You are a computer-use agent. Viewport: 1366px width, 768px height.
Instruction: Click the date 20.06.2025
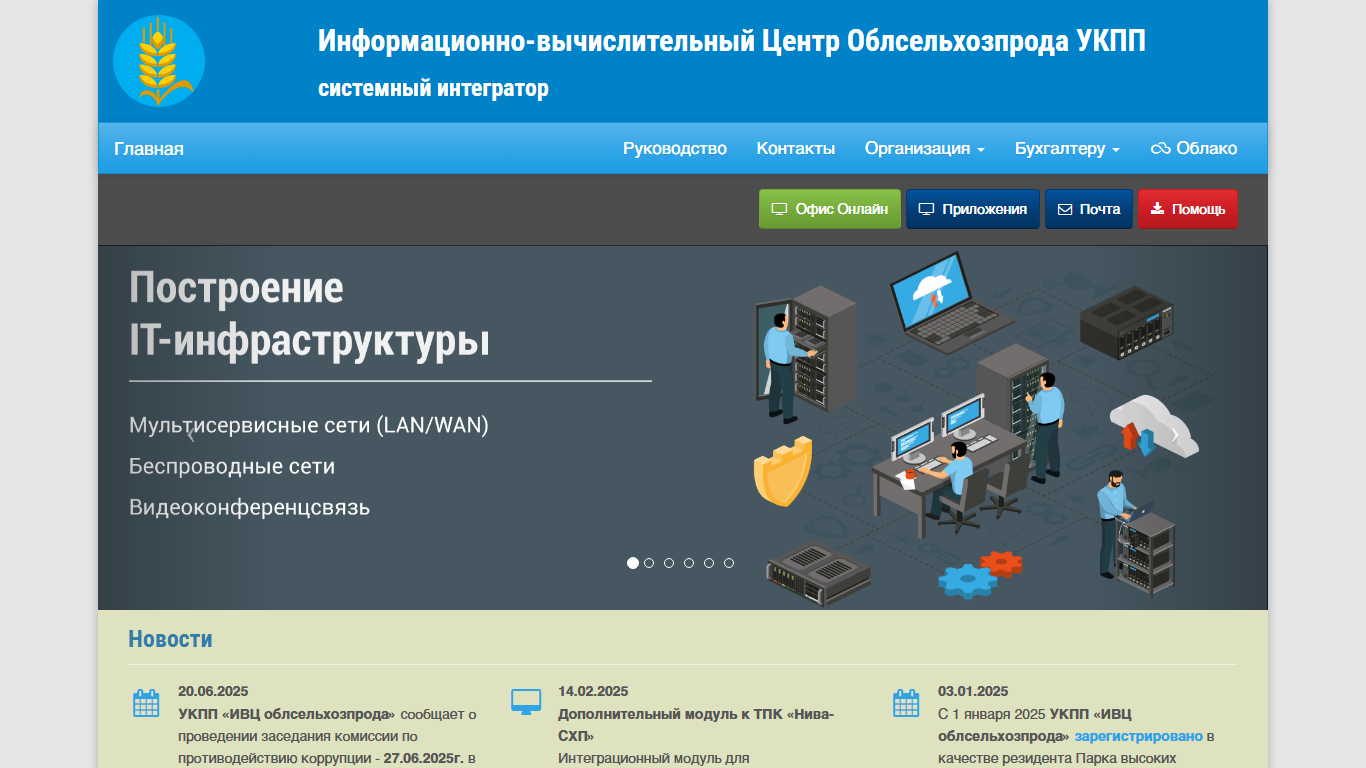tap(213, 691)
